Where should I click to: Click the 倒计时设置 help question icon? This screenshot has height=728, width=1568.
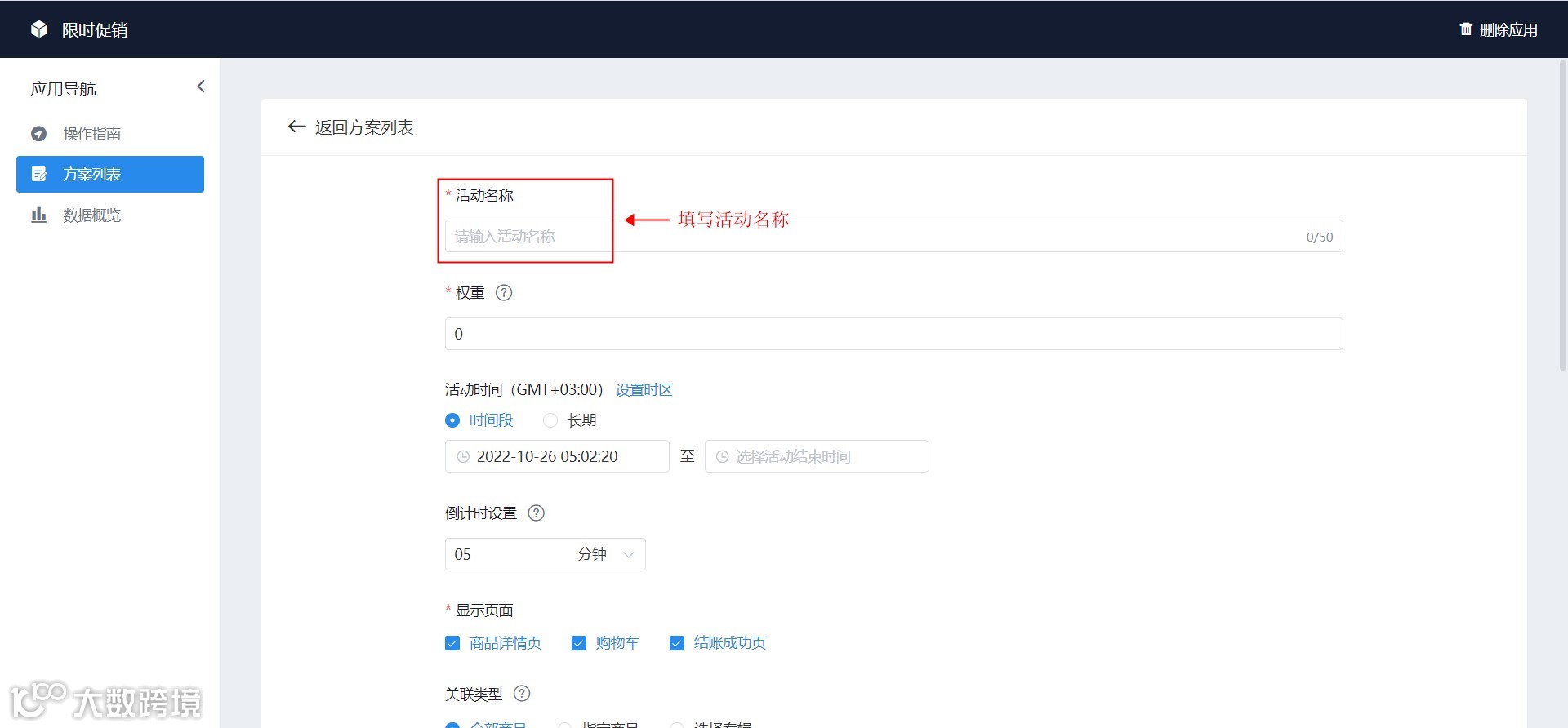(536, 513)
